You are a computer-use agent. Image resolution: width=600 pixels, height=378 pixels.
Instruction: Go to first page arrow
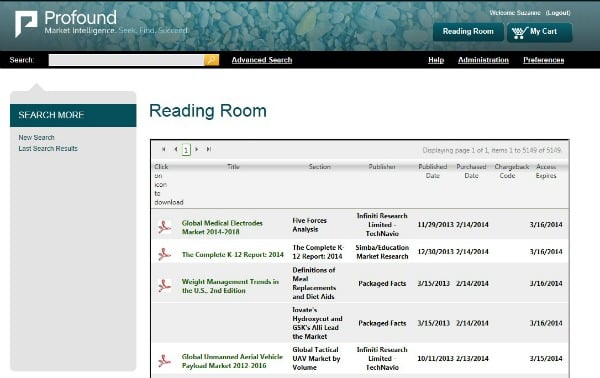point(164,149)
